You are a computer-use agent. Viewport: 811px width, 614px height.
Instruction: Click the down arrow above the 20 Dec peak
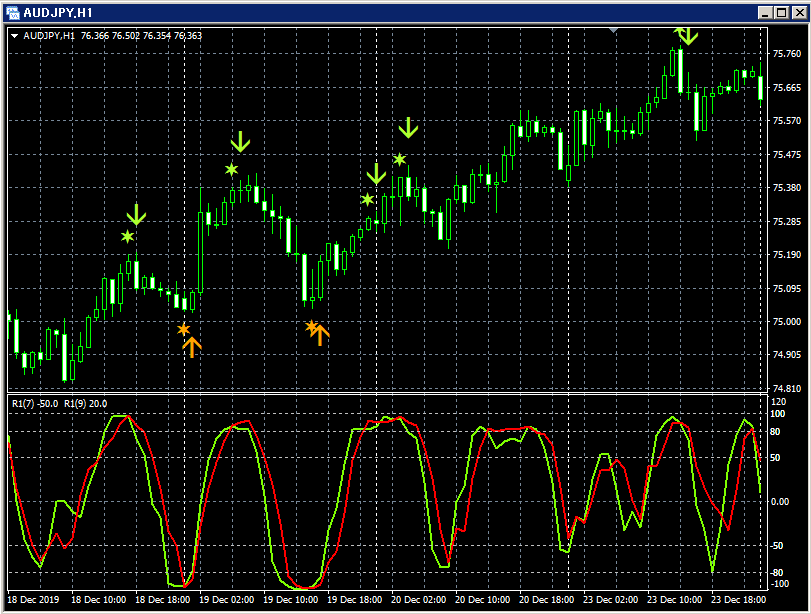click(x=408, y=128)
